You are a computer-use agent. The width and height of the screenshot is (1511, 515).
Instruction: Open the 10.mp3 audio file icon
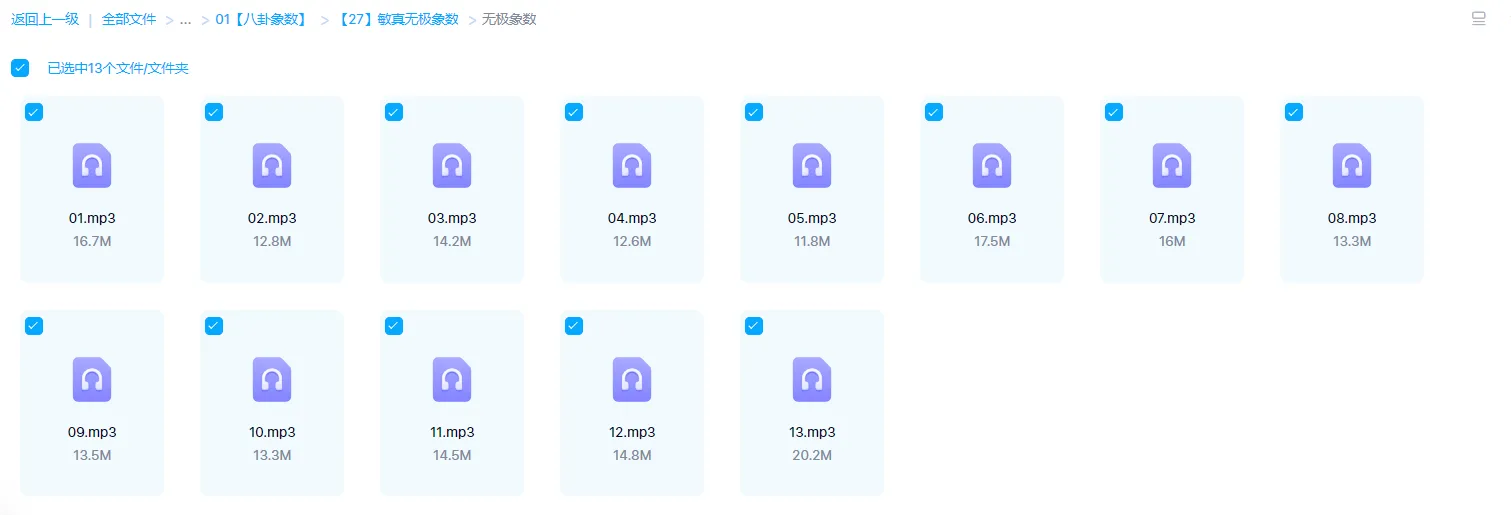pos(272,380)
